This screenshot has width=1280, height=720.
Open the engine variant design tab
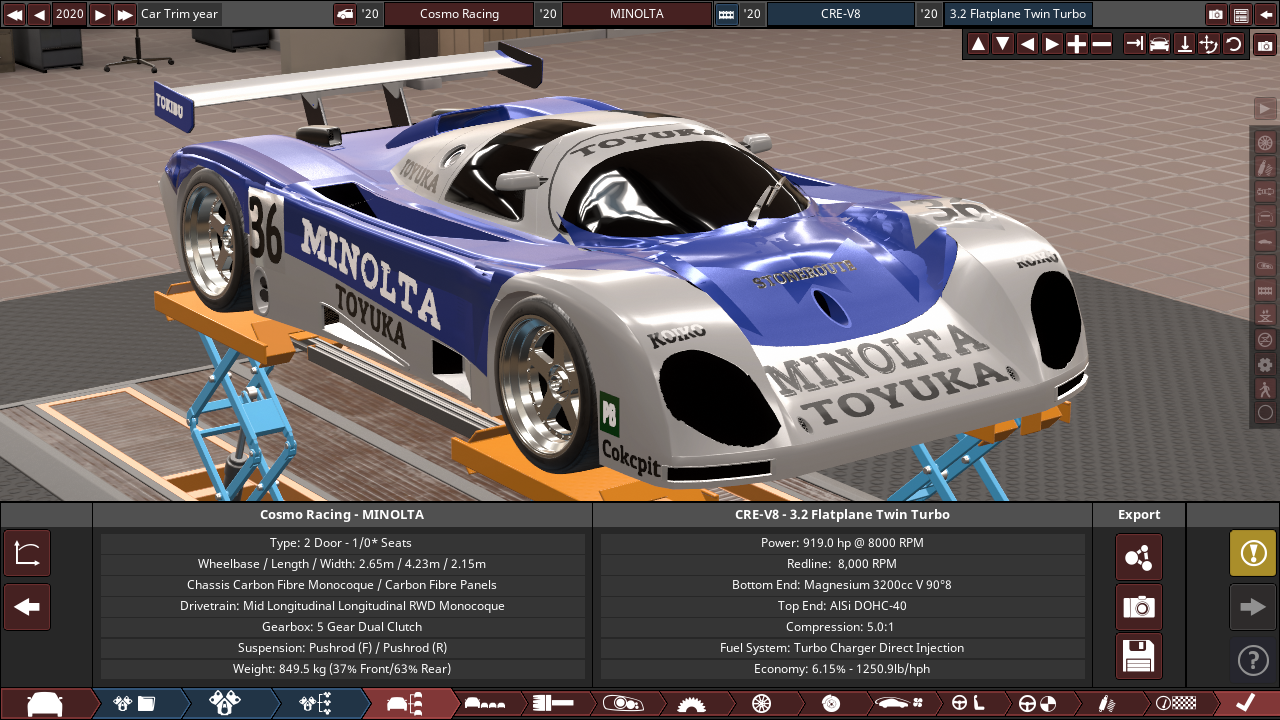tap(225, 703)
